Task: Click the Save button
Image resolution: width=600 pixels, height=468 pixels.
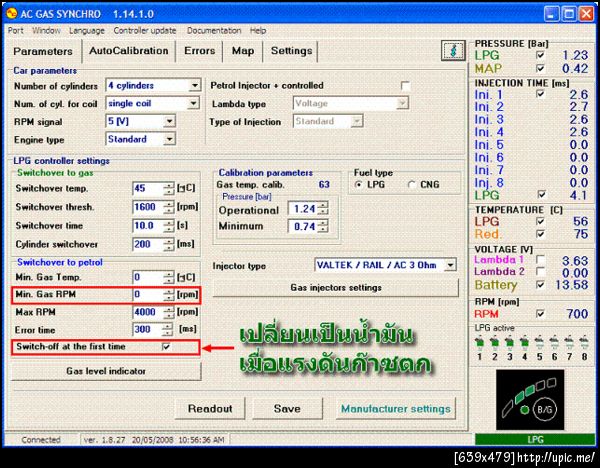Action: coord(287,409)
